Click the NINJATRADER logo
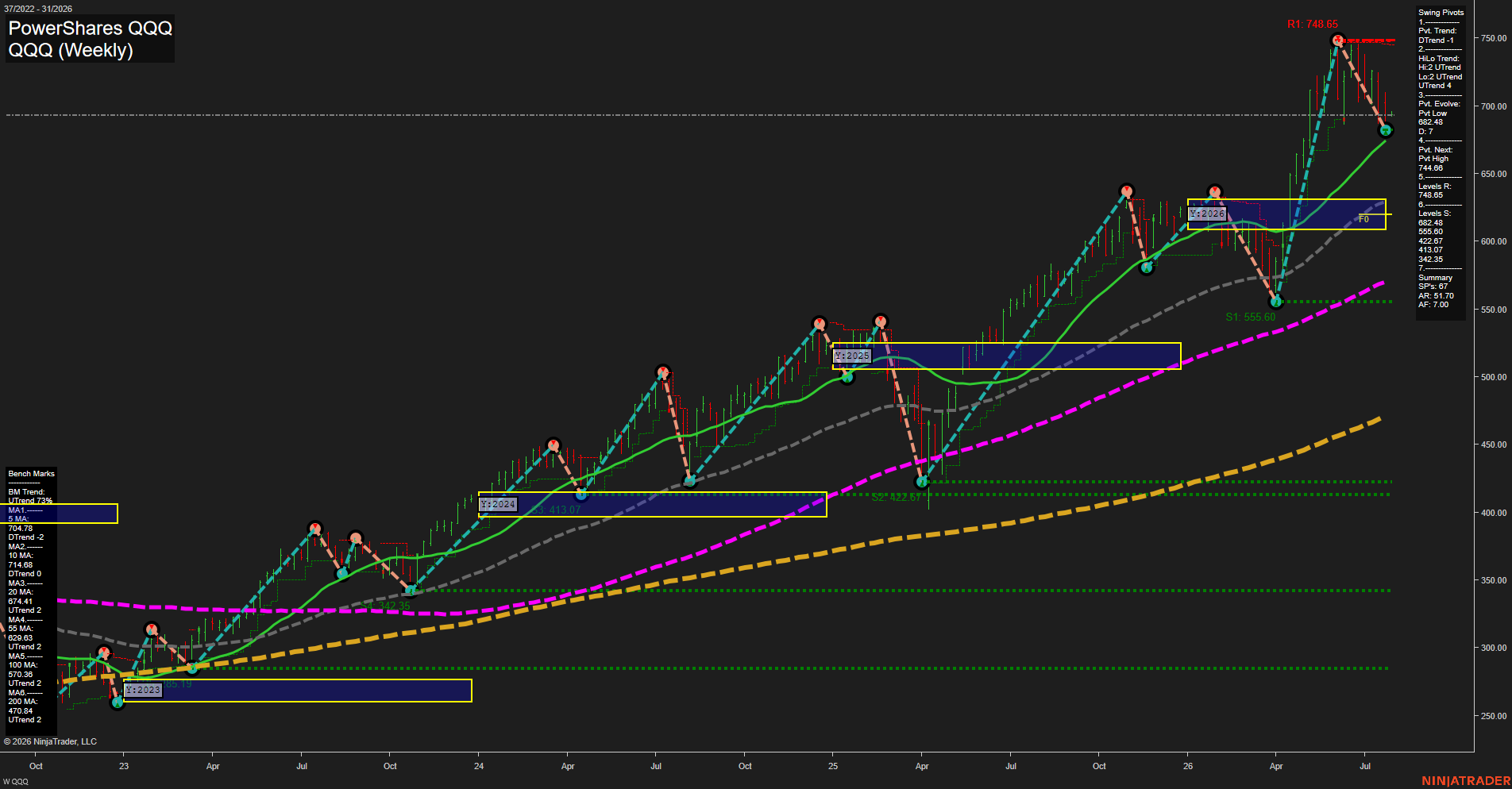The width and height of the screenshot is (1512, 789). pyautogui.click(x=1466, y=781)
